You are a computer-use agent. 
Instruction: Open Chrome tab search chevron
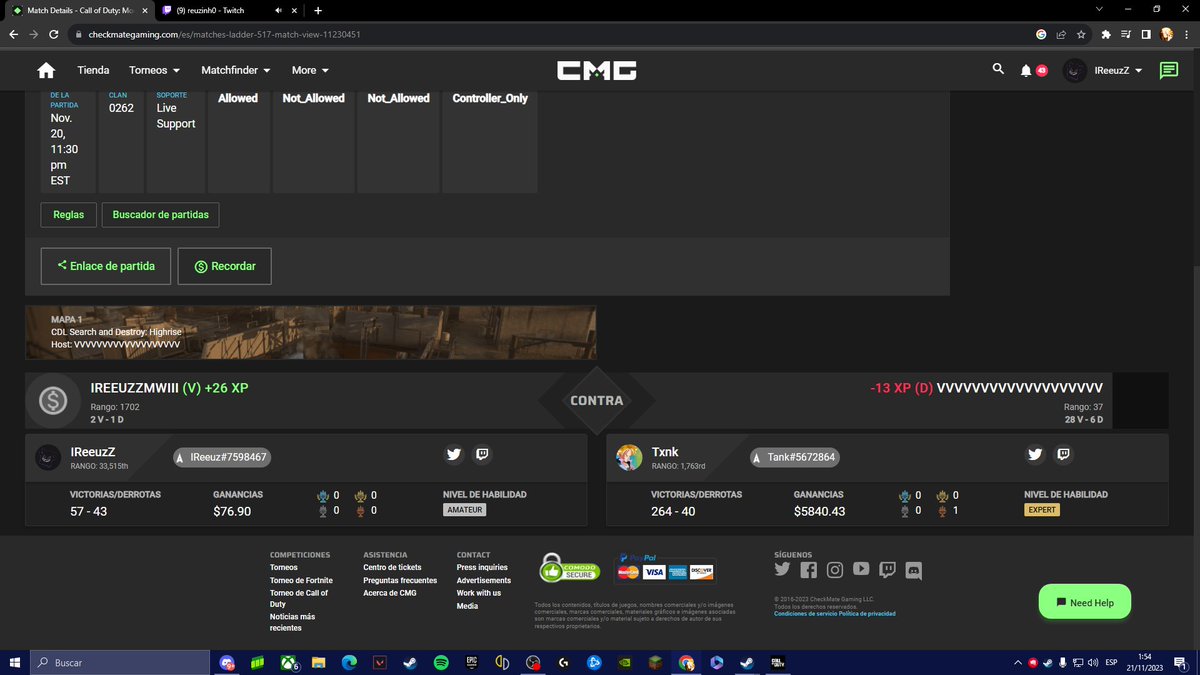click(1100, 10)
